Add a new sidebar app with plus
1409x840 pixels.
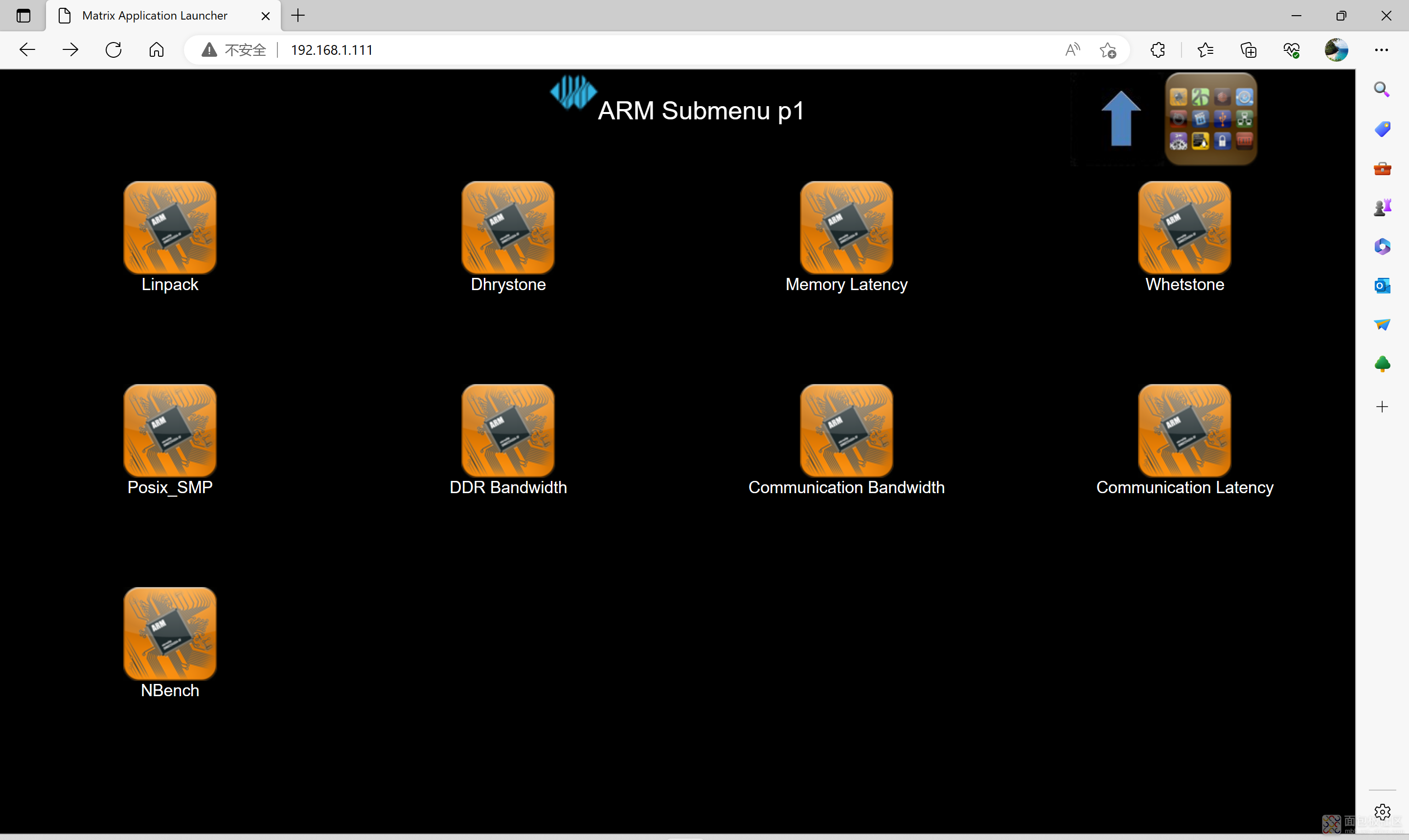pos(1382,407)
